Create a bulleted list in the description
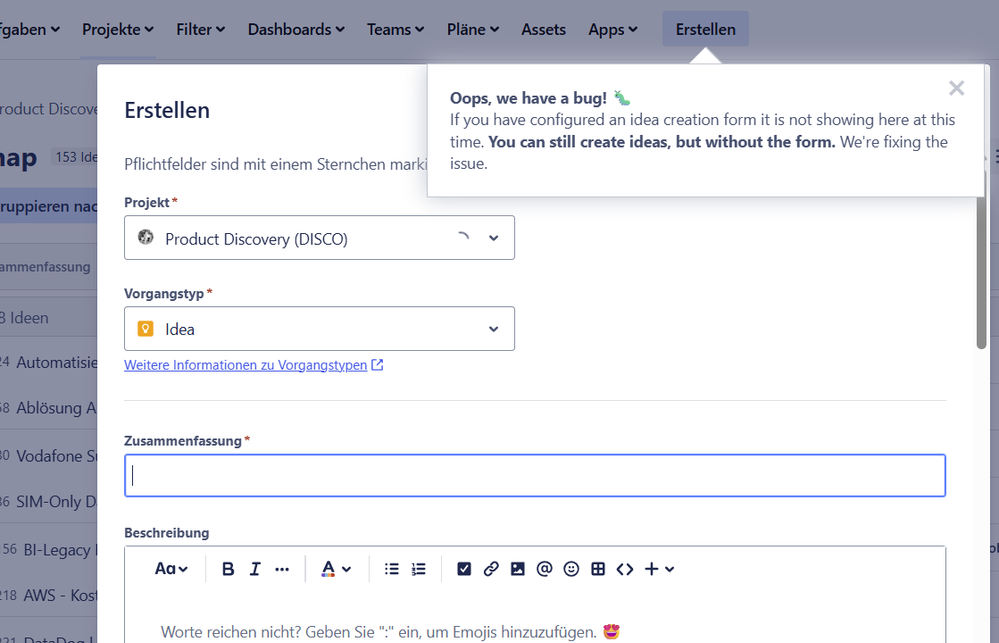 (x=391, y=568)
